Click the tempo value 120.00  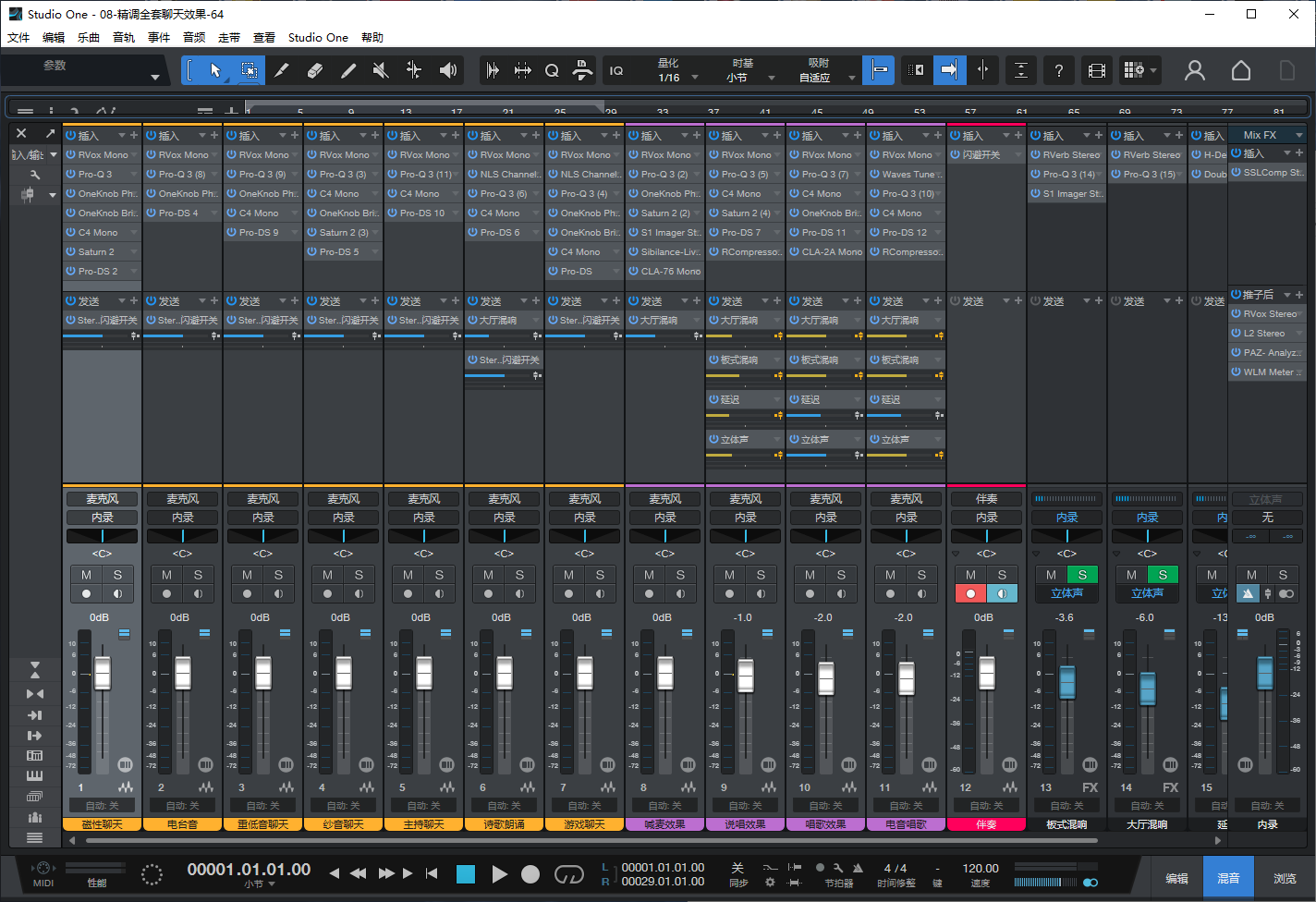981,869
